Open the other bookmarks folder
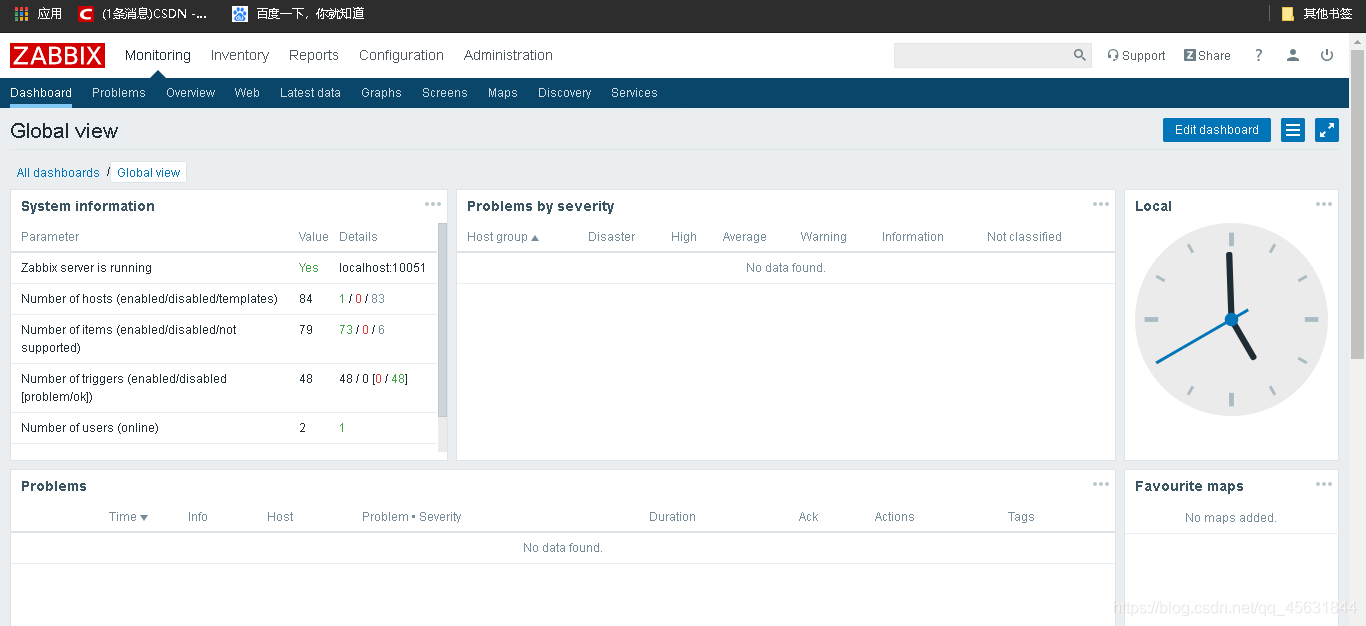 (x=1316, y=14)
